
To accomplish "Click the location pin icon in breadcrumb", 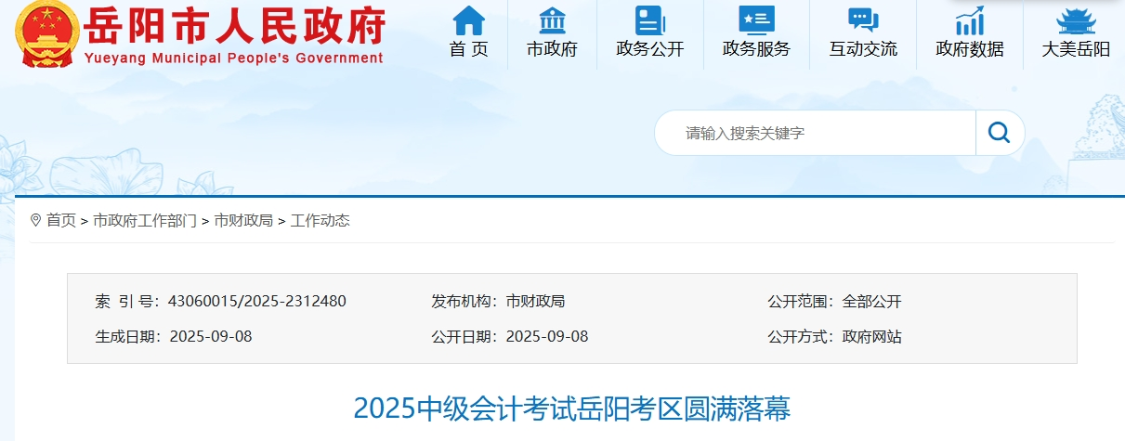I will click(36, 220).
